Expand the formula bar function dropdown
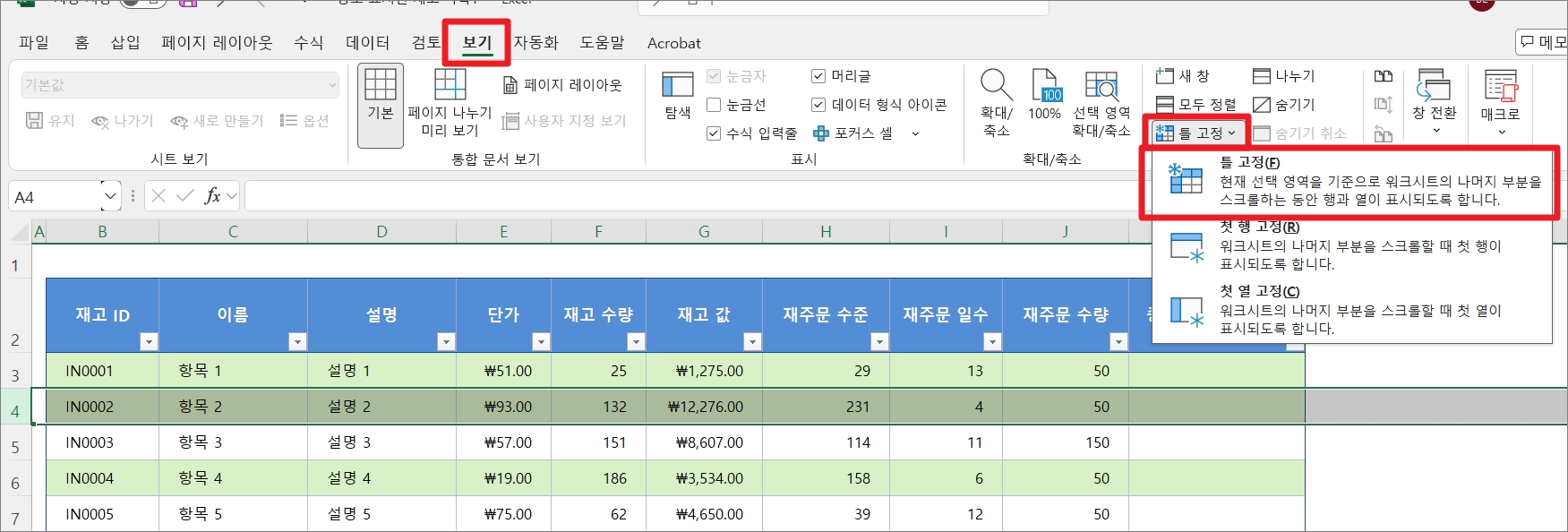Image resolution: width=1568 pixels, height=532 pixels. click(x=232, y=195)
